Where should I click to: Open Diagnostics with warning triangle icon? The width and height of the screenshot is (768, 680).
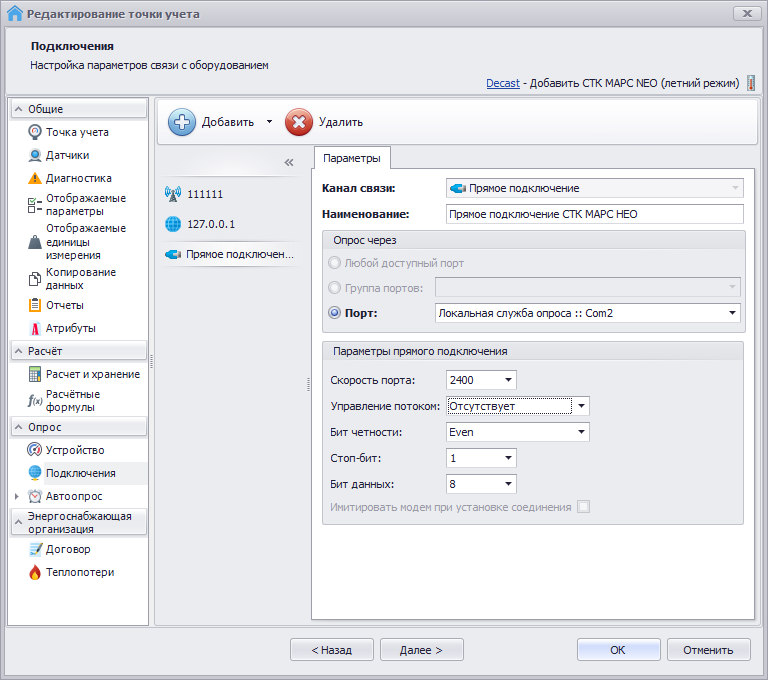click(x=35, y=178)
